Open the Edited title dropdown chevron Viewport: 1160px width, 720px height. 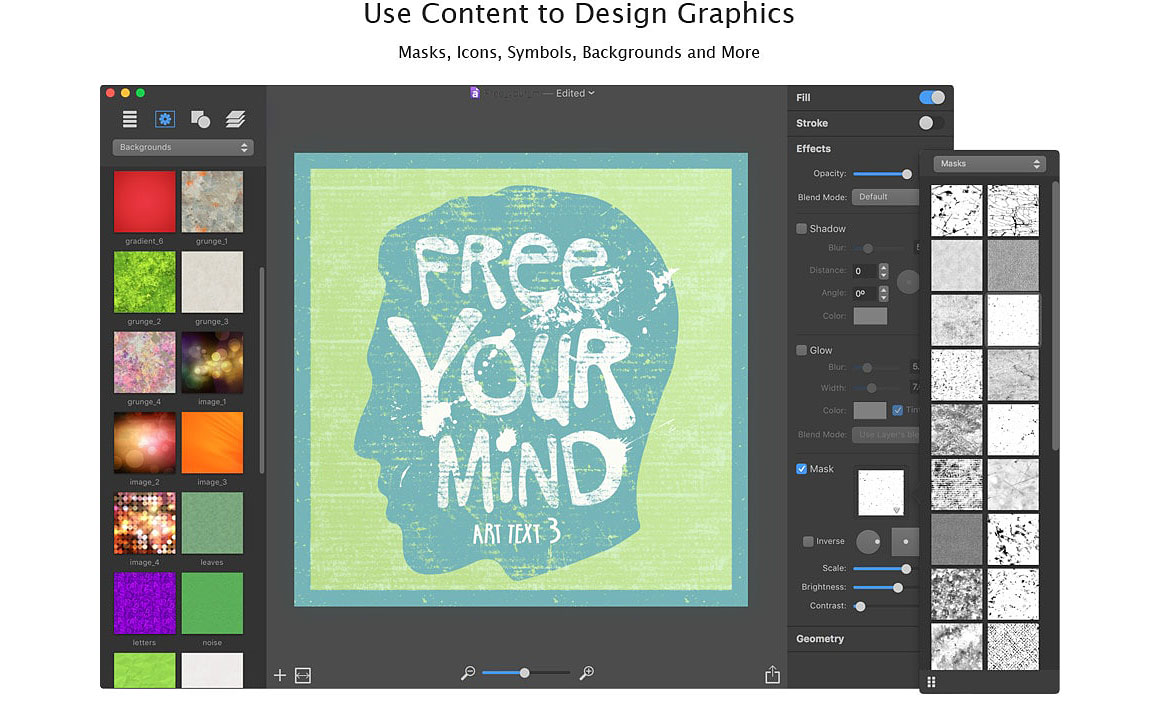click(591, 92)
